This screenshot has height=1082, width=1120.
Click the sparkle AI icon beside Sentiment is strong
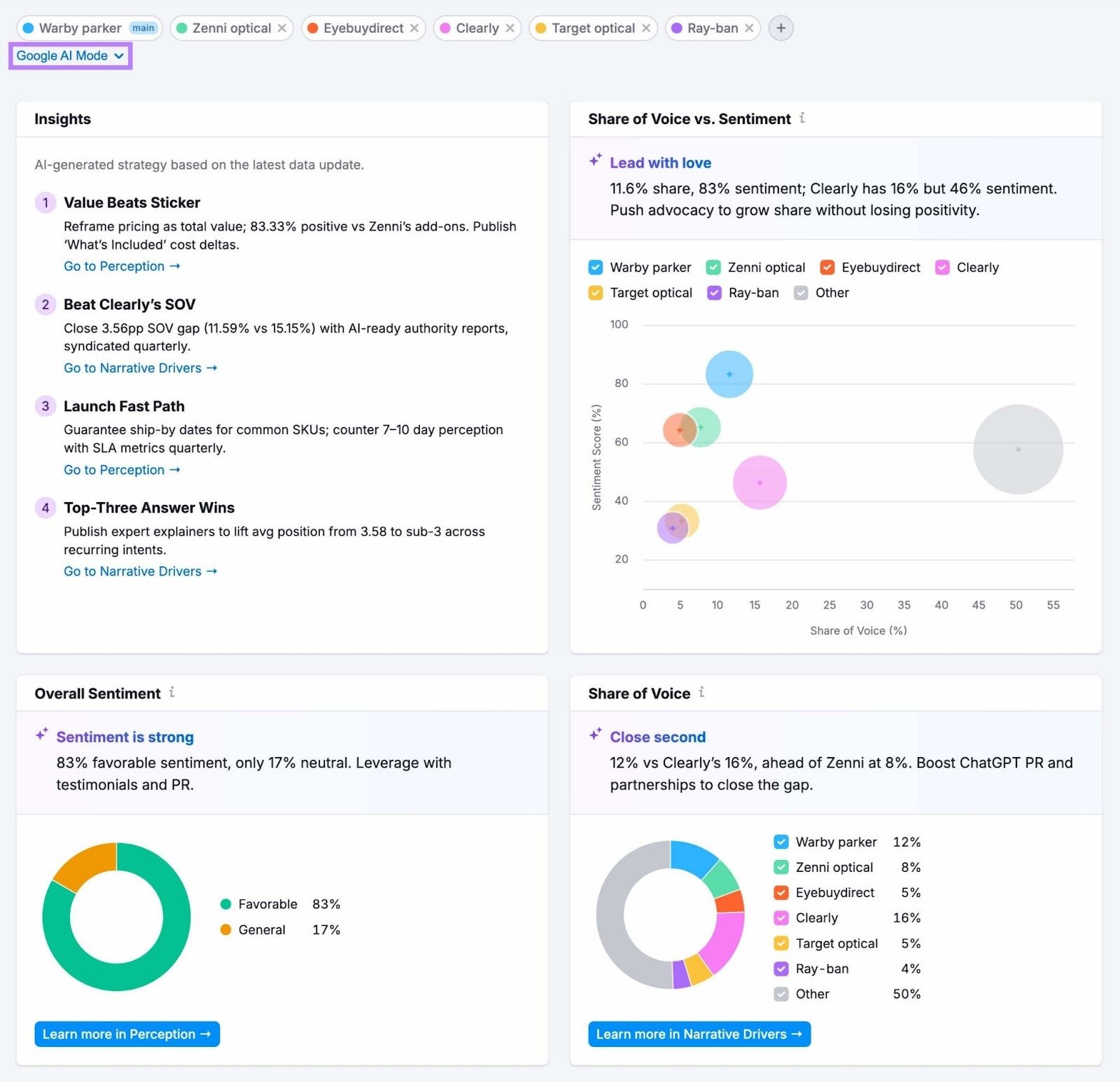click(x=41, y=734)
